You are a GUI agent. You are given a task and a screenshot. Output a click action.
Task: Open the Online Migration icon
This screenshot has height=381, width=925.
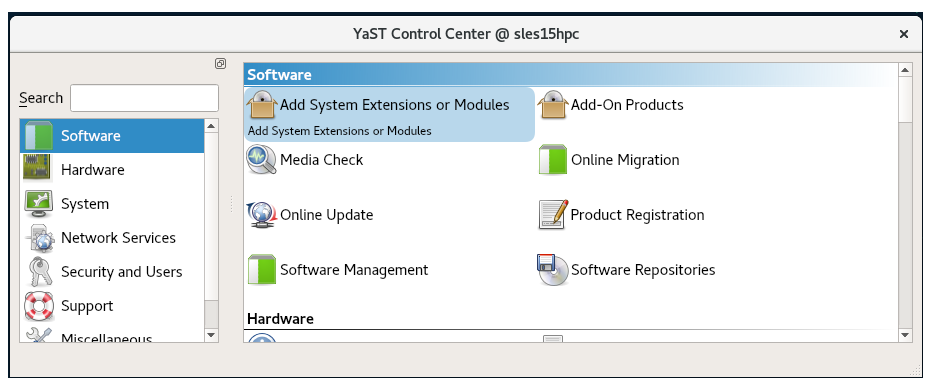click(x=553, y=160)
